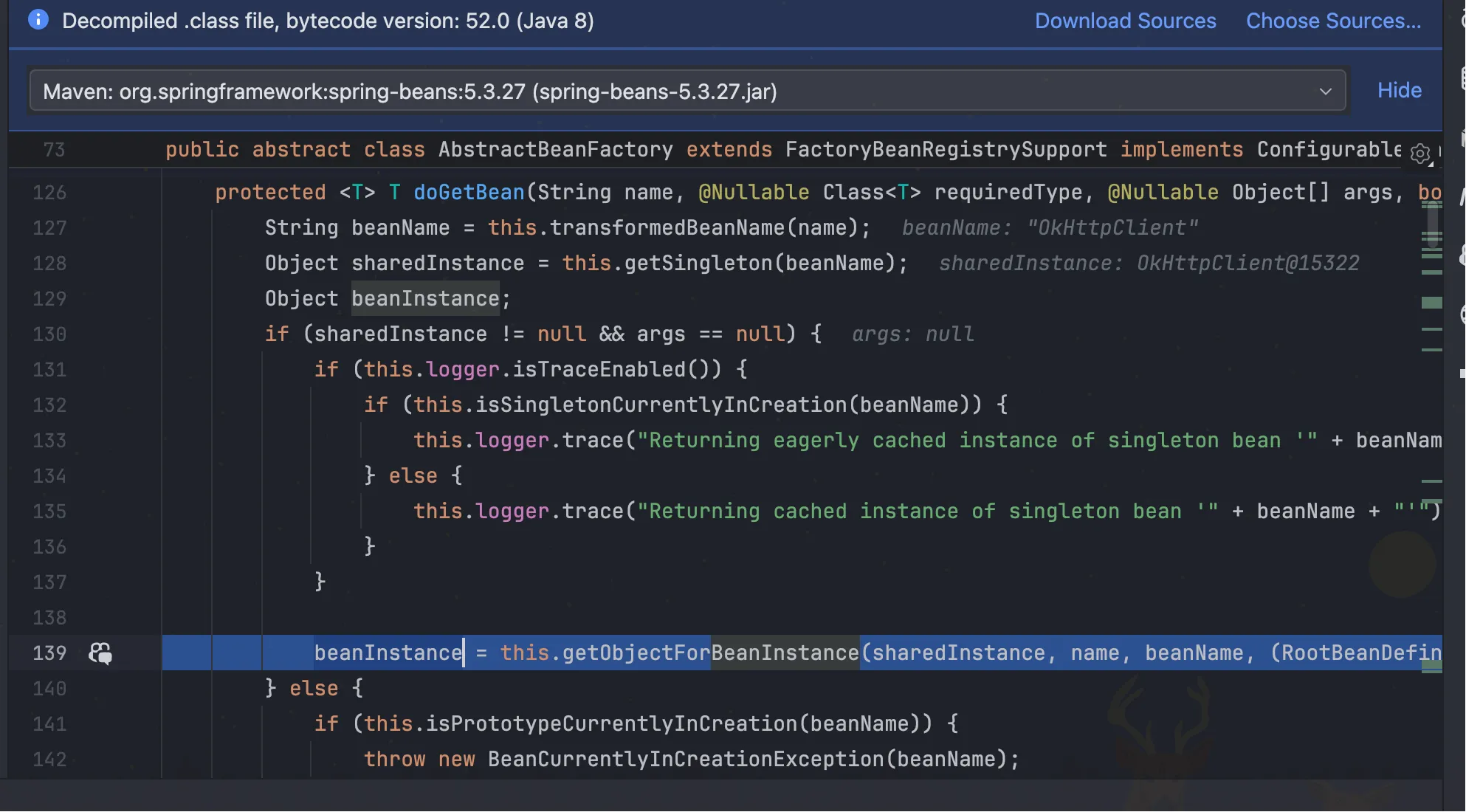This screenshot has width=1466, height=812.
Task: Click Download Sources link
Action: pyautogui.click(x=1125, y=21)
